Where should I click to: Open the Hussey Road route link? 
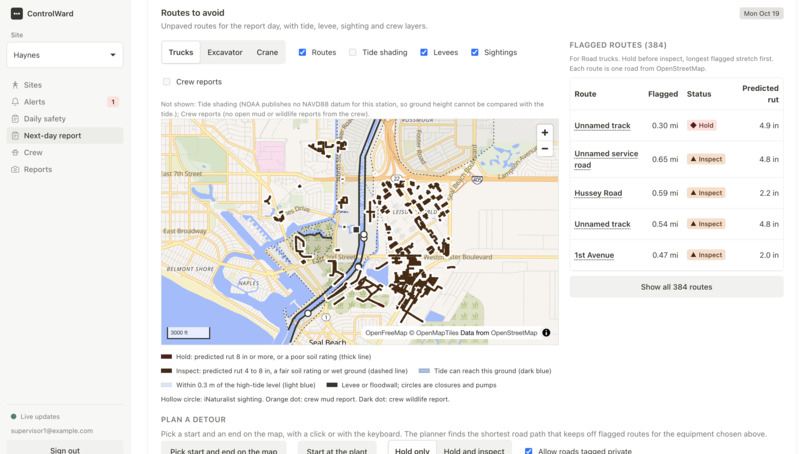(598, 193)
